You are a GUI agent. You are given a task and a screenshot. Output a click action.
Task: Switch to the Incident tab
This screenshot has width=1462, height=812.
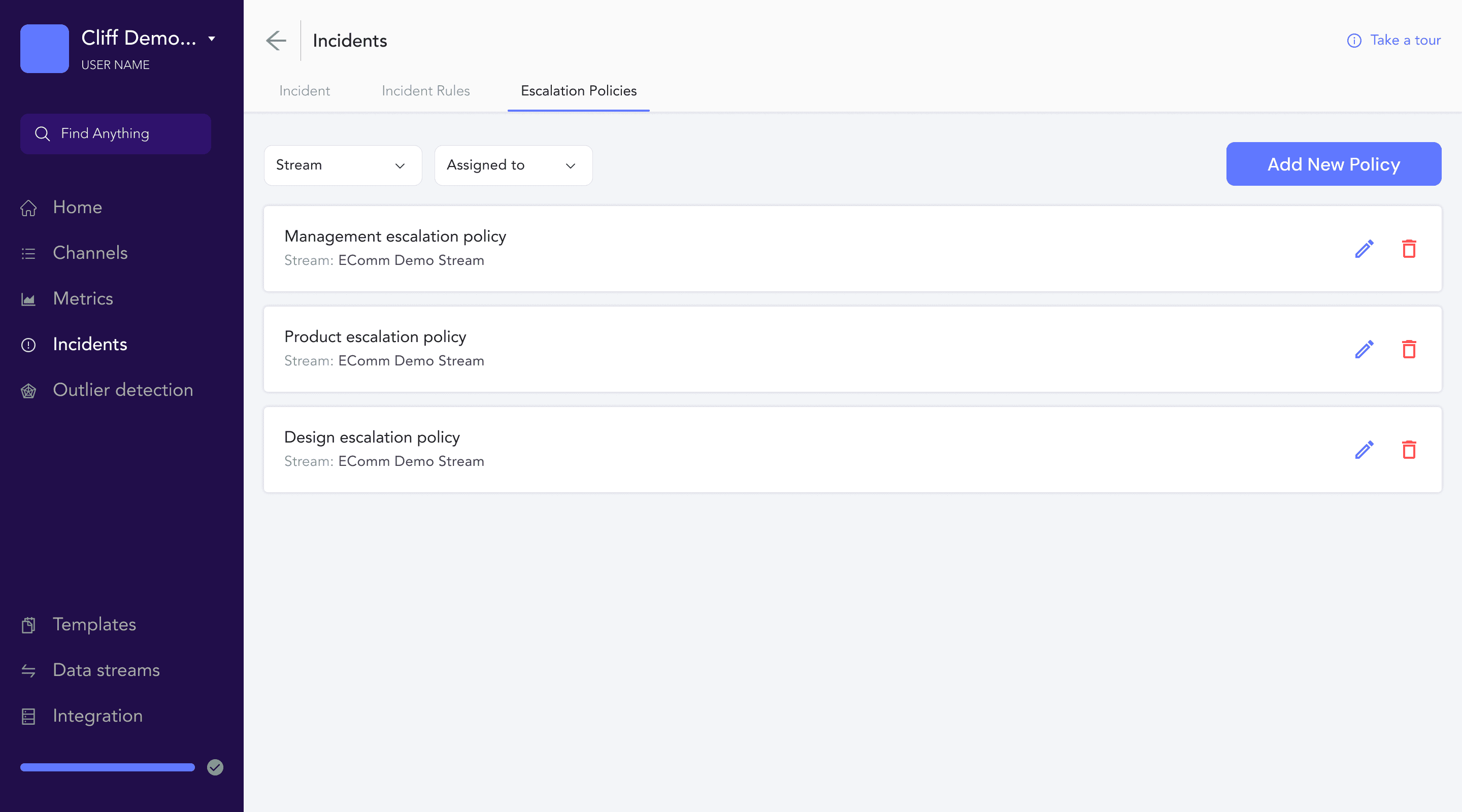click(x=304, y=91)
